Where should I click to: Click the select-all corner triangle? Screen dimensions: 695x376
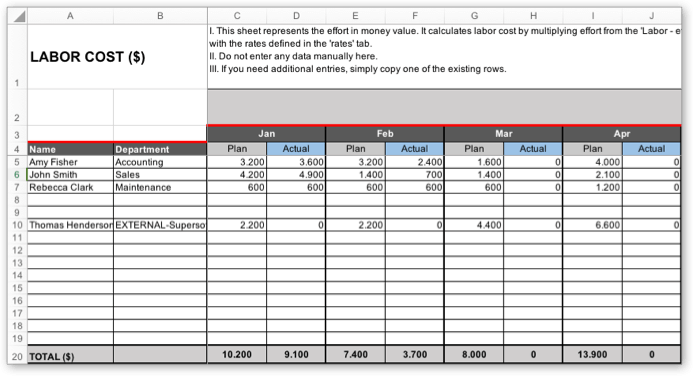(18, 16)
